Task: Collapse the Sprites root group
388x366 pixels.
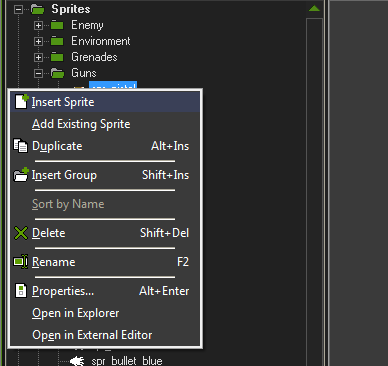Action: coord(19,9)
